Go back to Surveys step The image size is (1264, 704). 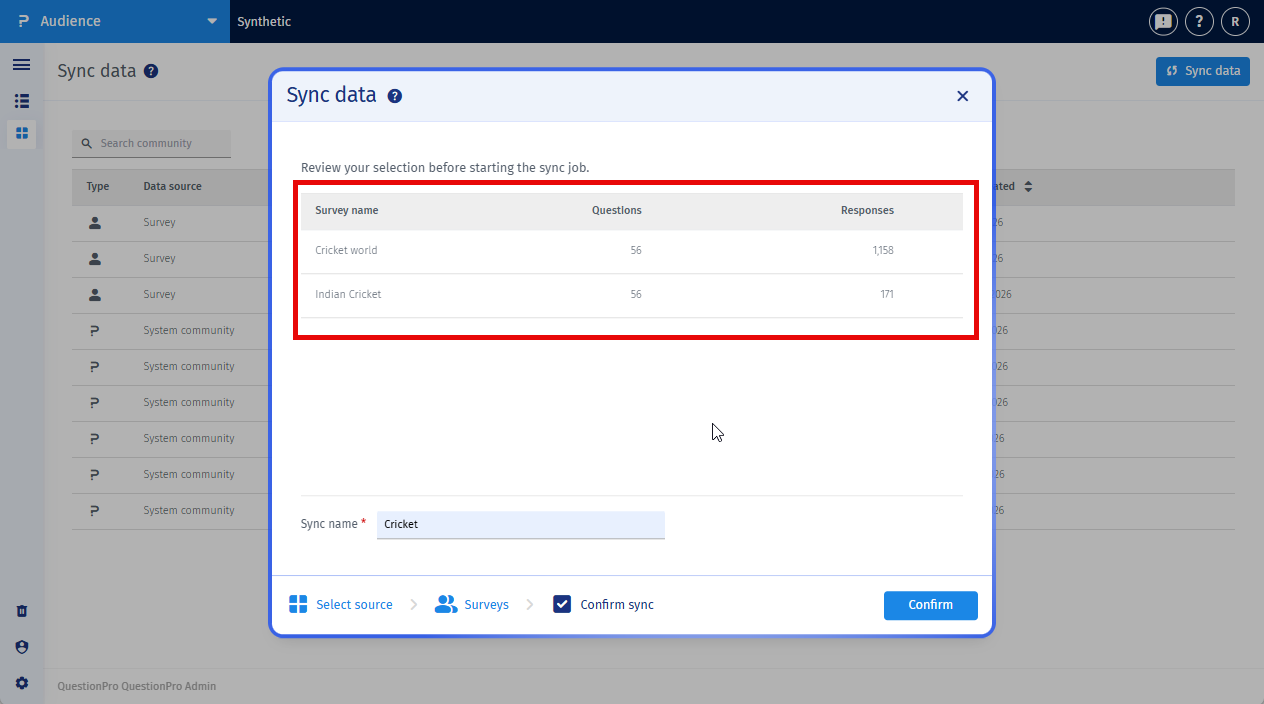point(486,604)
